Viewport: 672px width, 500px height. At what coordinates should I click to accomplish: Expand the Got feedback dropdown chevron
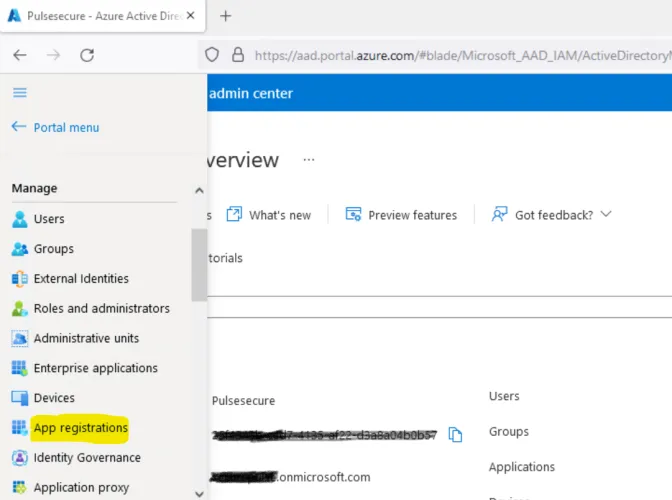coord(606,214)
